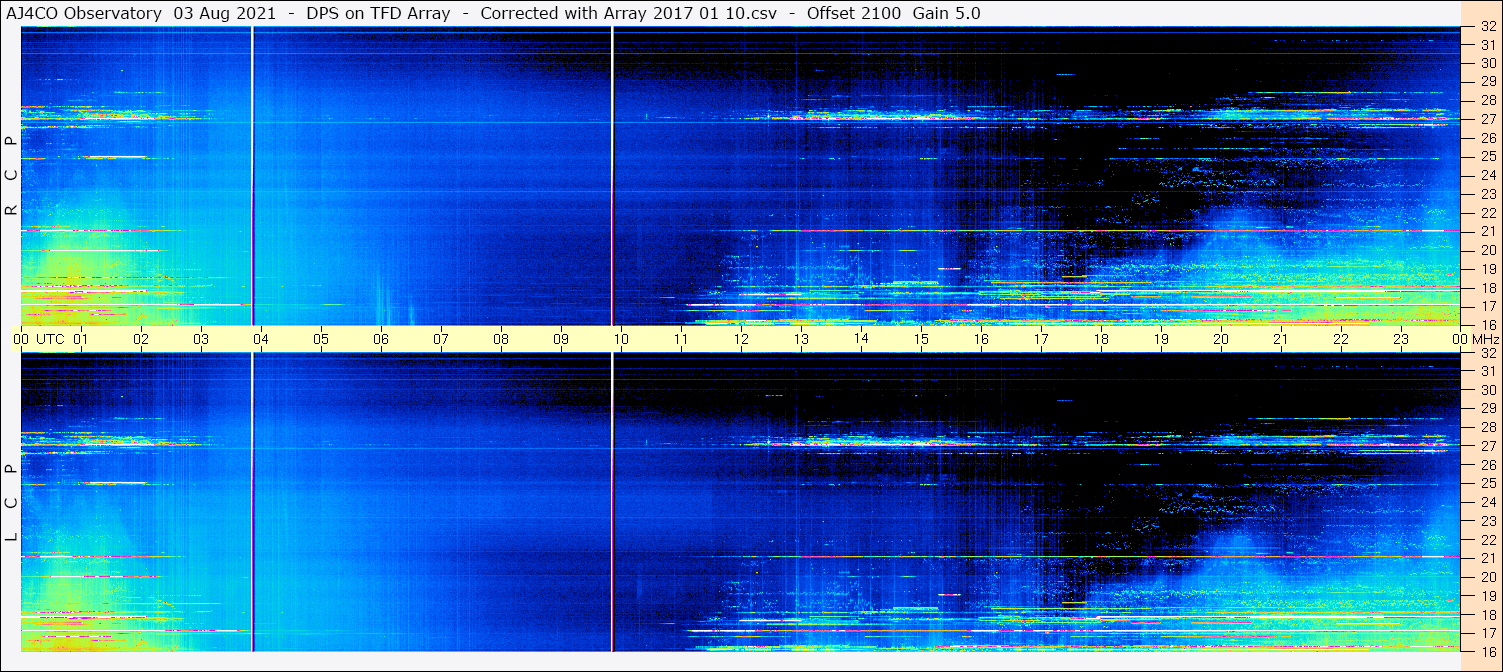Image resolution: width=1503 pixels, height=672 pixels.
Task: Click the "32" MHz tick on the LCP frequency scale
Action: tap(1487, 353)
